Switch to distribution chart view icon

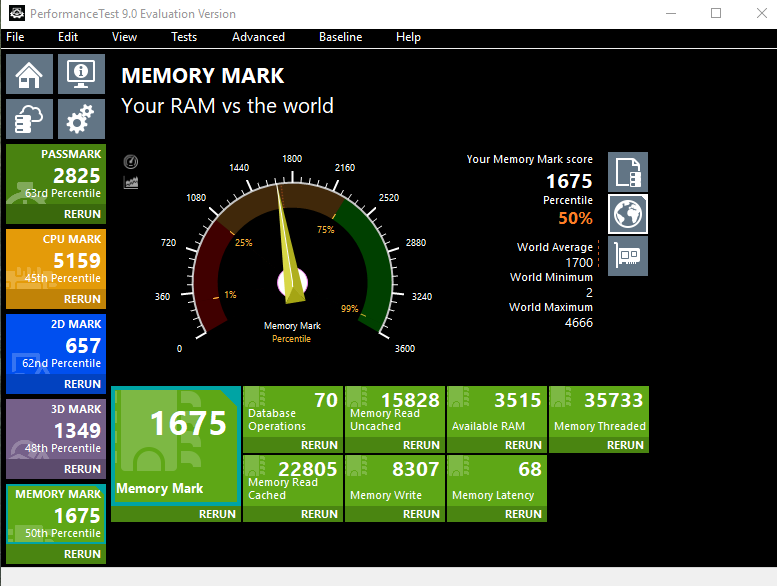[x=131, y=182]
